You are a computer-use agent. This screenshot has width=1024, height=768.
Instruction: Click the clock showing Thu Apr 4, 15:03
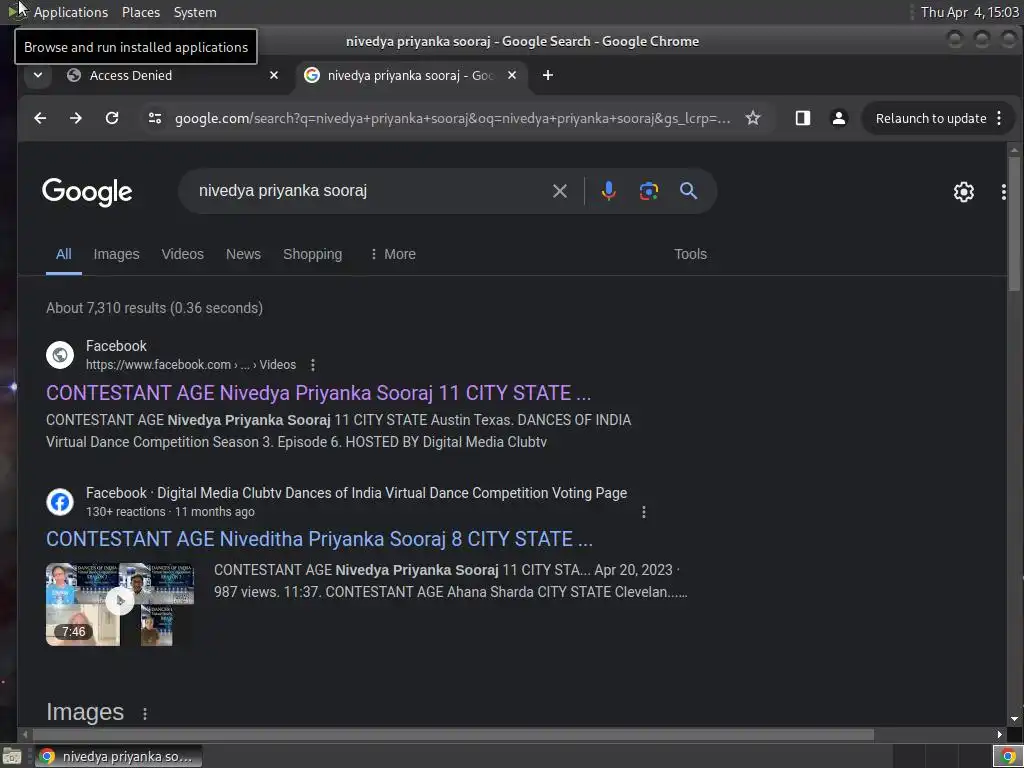coord(969,12)
